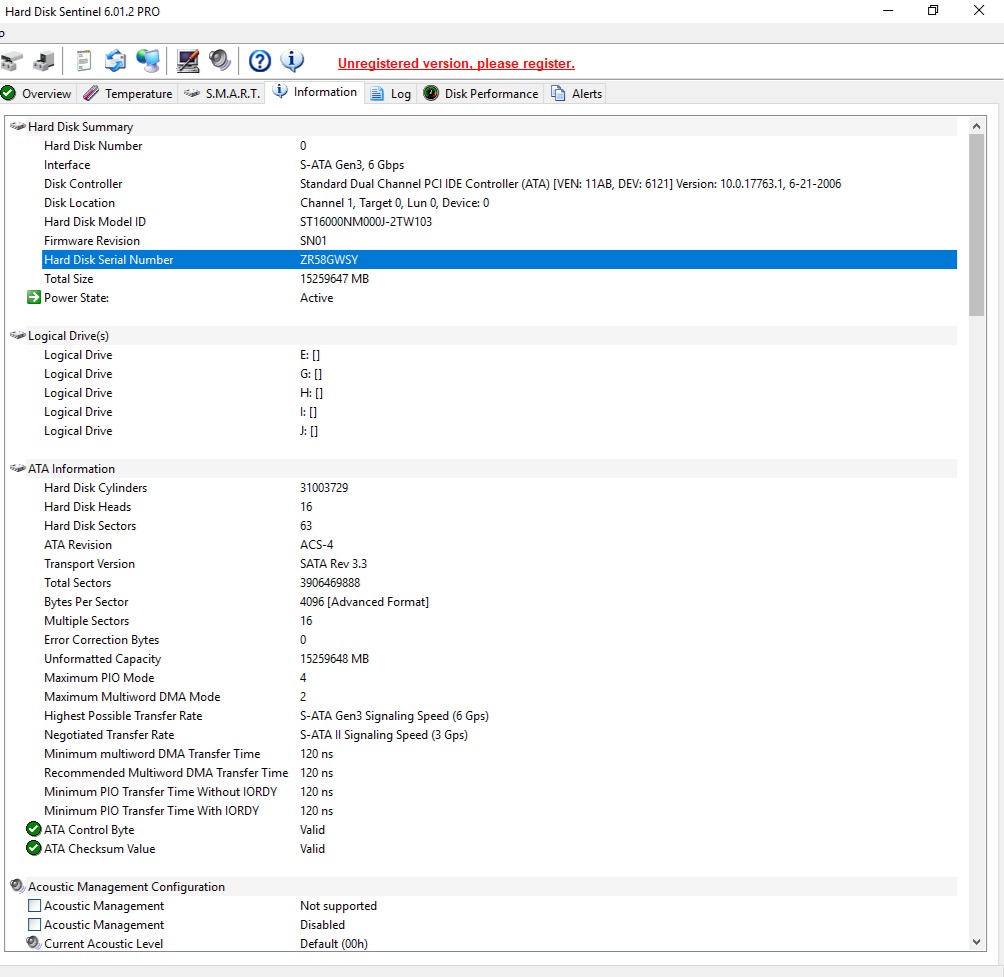The height and width of the screenshot is (977, 1004).
Task: Click the scrollbar down arrow
Action: (x=976, y=942)
